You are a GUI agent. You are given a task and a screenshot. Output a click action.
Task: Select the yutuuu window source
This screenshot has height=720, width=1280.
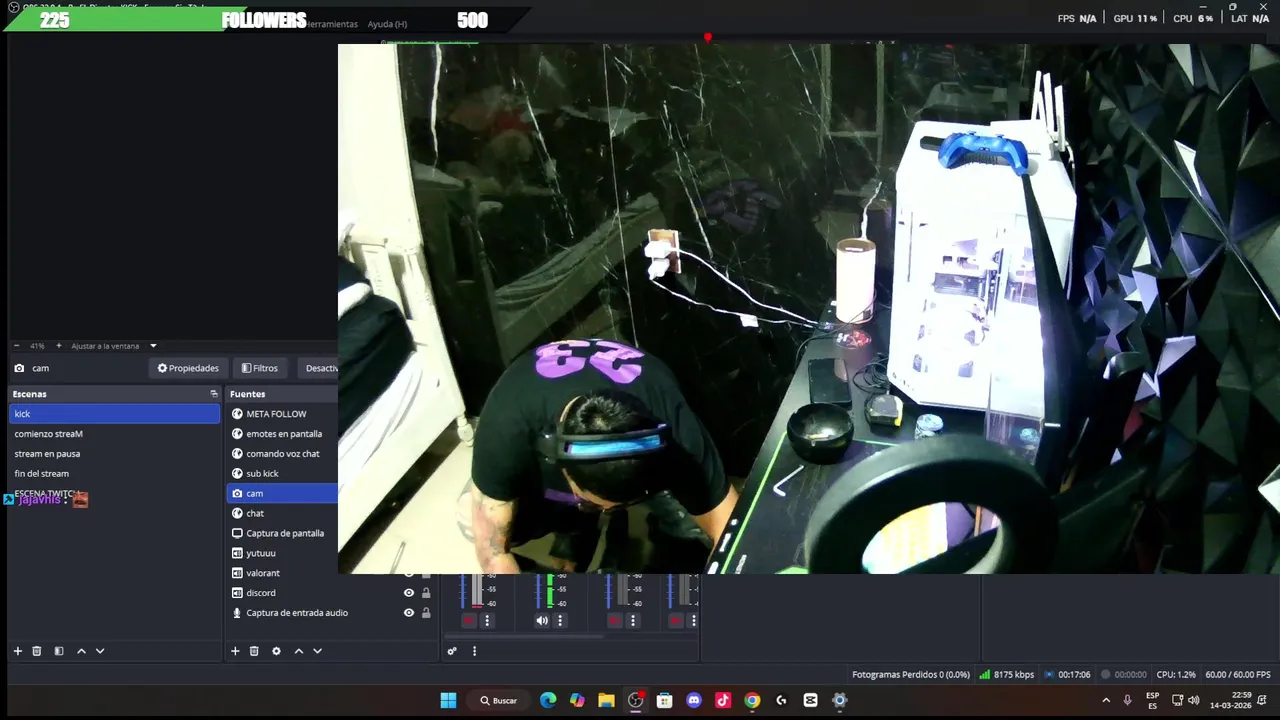click(283, 553)
